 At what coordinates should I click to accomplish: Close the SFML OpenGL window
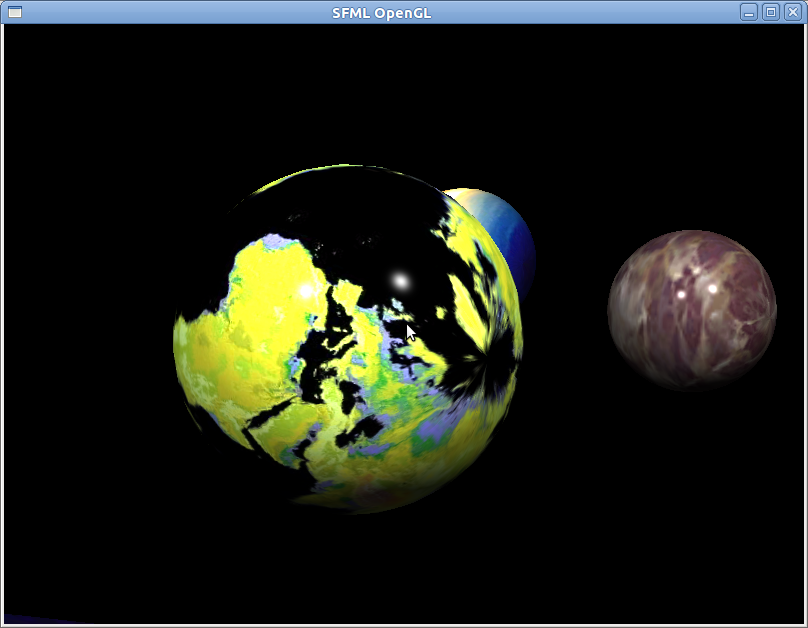[792, 12]
